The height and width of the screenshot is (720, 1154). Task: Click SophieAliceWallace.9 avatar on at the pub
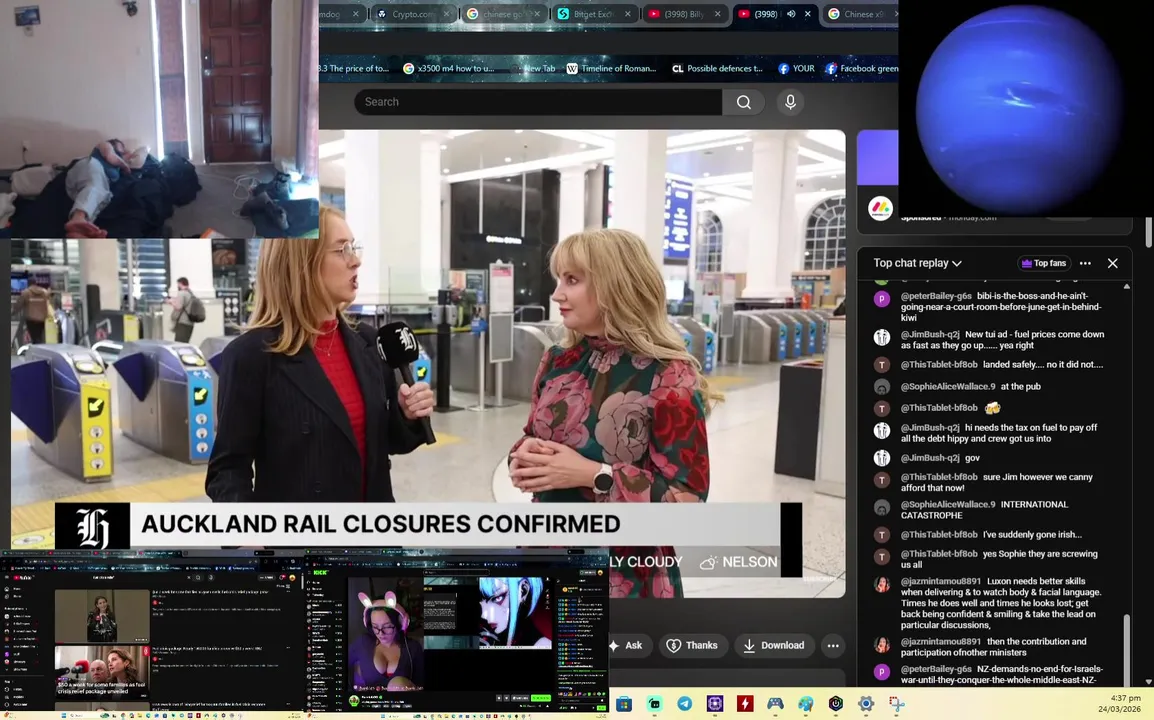882,387
